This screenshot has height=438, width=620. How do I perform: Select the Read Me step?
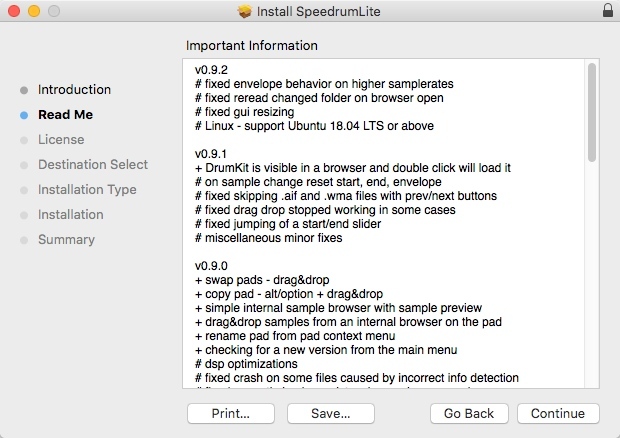[x=65, y=115]
